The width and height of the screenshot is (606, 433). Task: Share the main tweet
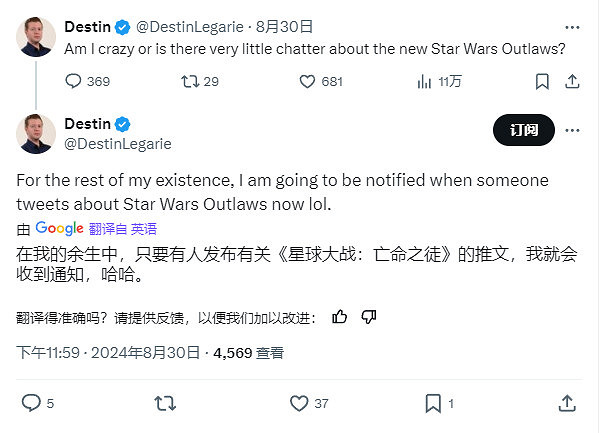coord(567,404)
